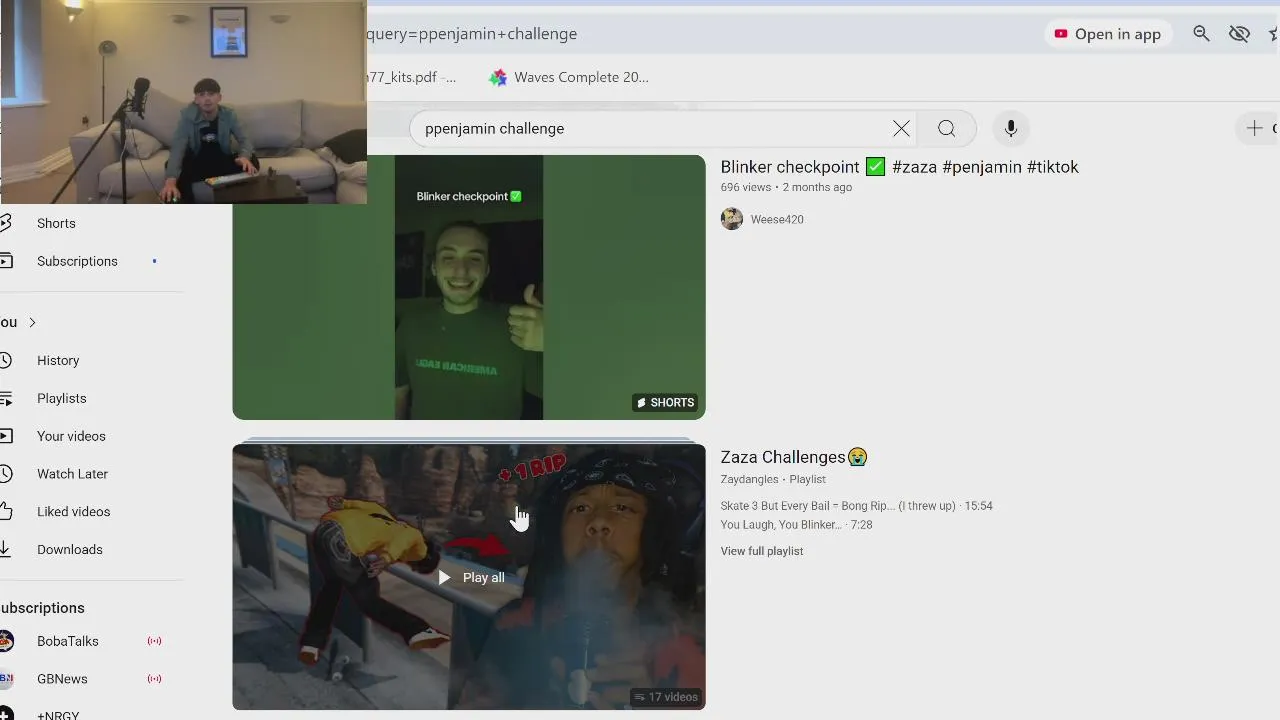Click the live indicator next to BobaTalks
Image resolution: width=1280 pixels, height=720 pixels.
pyautogui.click(x=154, y=641)
